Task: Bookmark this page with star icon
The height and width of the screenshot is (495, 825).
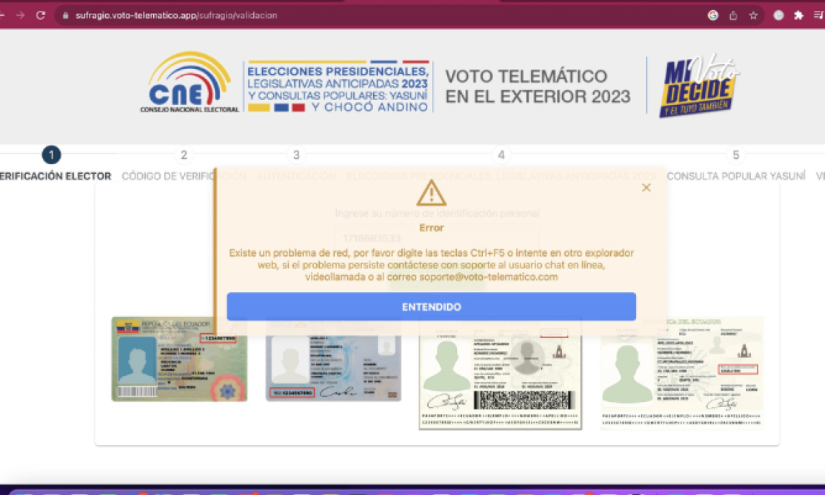Action: 753,15
